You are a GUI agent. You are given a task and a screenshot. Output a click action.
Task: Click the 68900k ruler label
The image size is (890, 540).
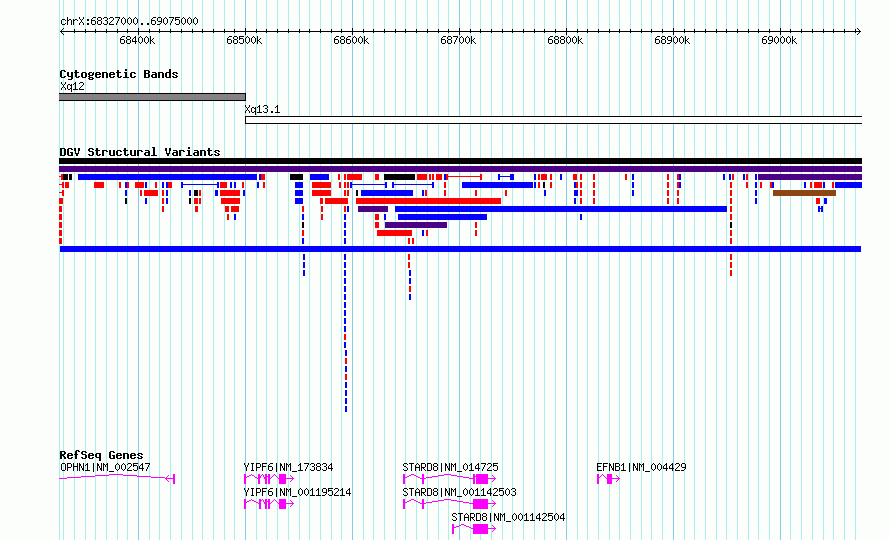[672, 41]
